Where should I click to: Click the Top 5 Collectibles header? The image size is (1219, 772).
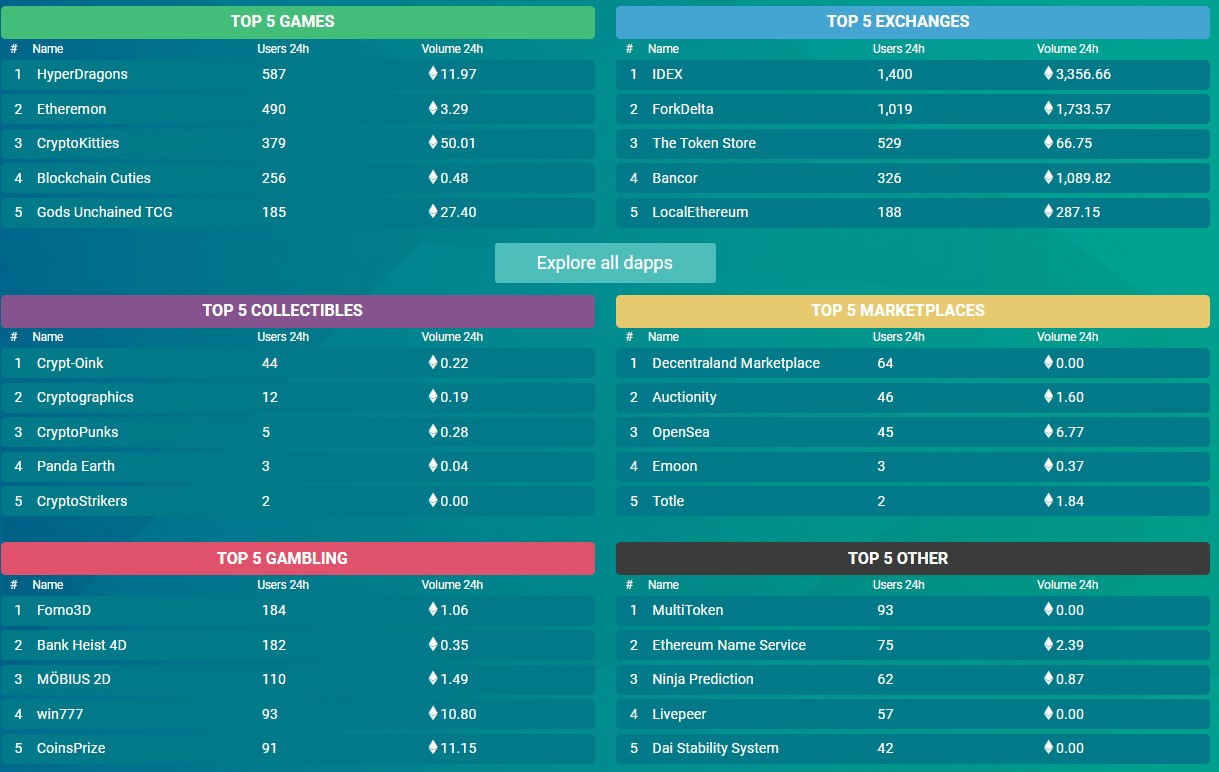tap(297, 310)
